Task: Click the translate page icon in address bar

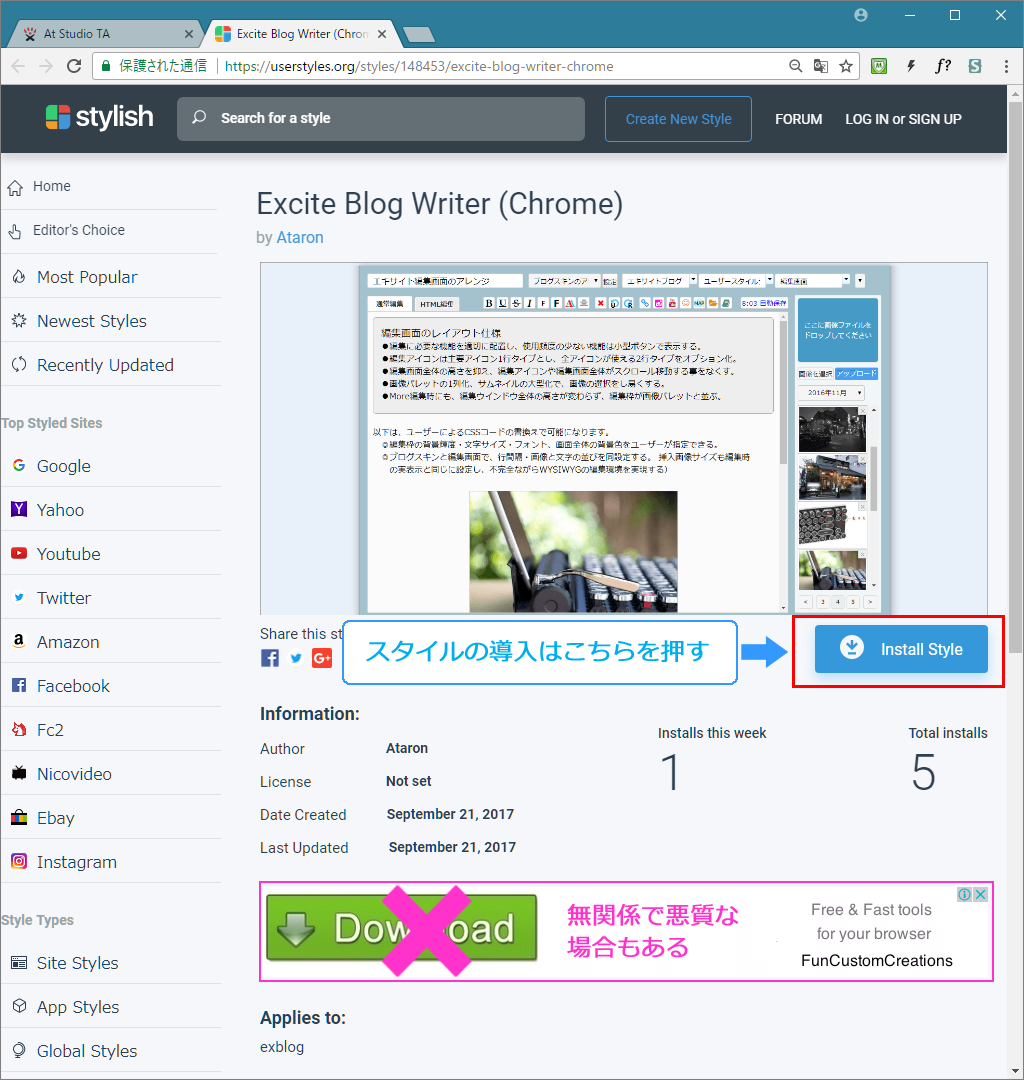Action: pyautogui.click(x=820, y=66)
